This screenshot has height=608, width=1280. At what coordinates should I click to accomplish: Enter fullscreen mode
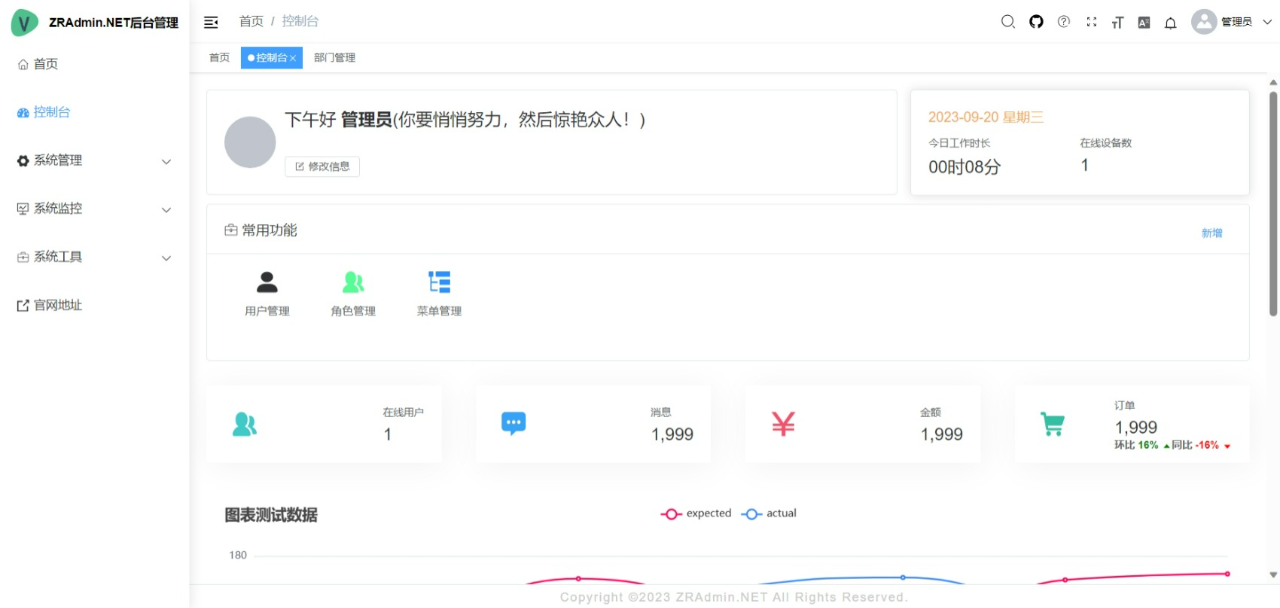click(1090, 21)
